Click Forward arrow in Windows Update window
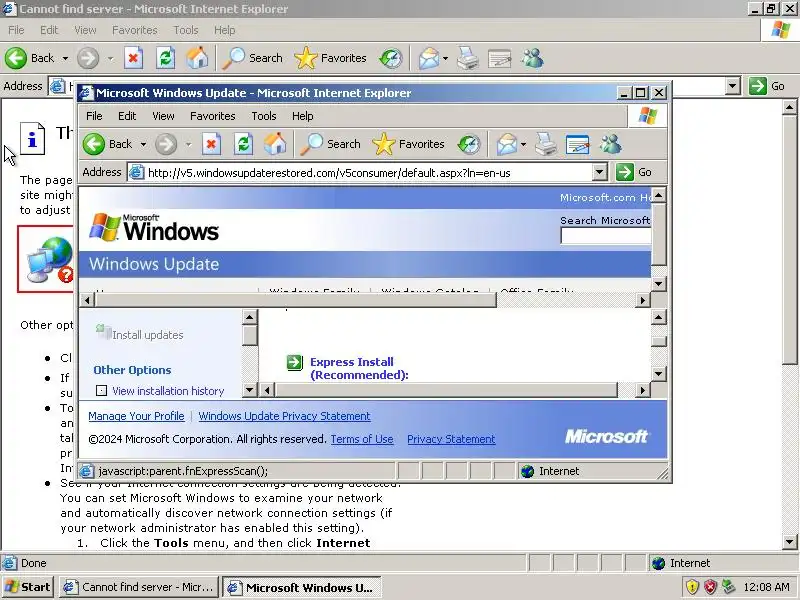Viewport: 800px width, 600px height. [x=166, y=144]
